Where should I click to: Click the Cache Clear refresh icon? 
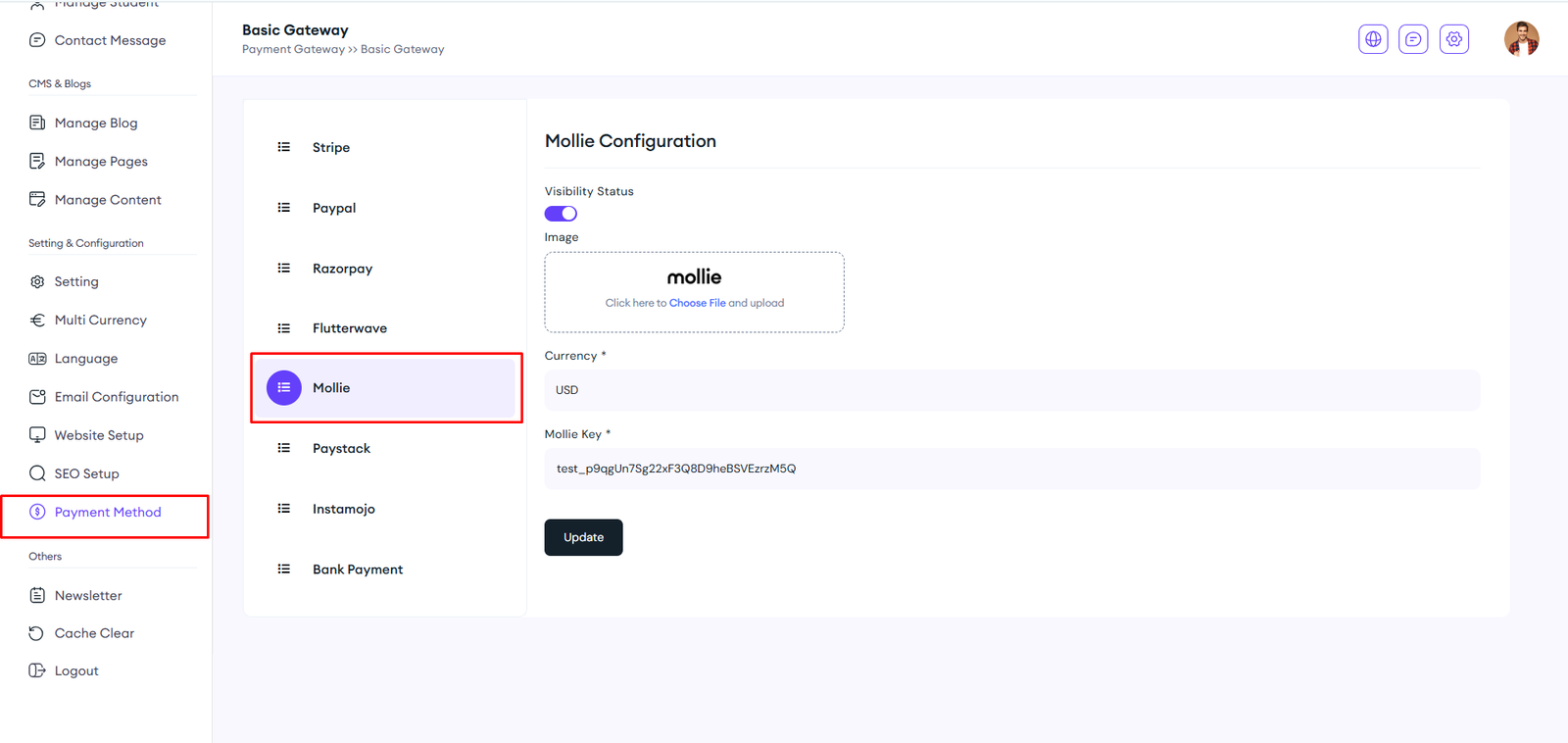37,633
